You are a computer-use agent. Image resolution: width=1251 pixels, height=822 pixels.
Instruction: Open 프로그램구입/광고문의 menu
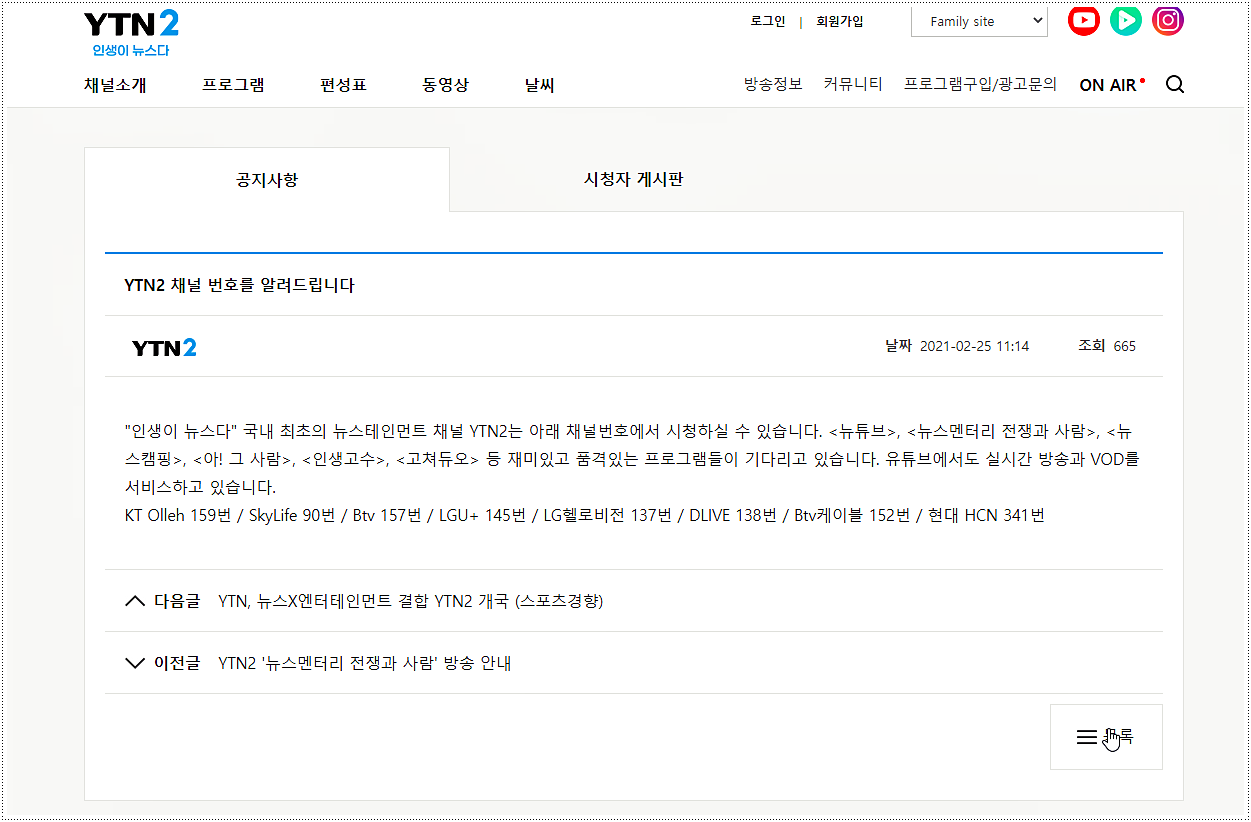coord(980,84)
